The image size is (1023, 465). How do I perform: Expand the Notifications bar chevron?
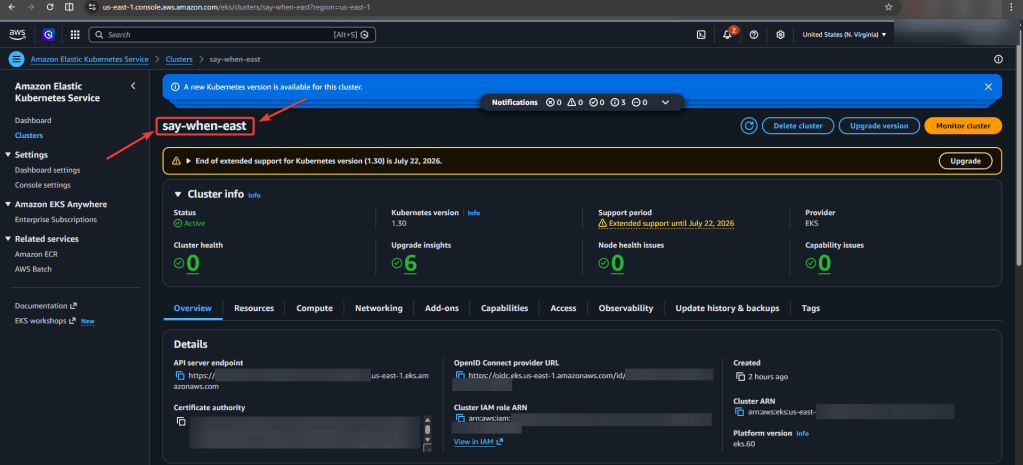coord(665,102)
